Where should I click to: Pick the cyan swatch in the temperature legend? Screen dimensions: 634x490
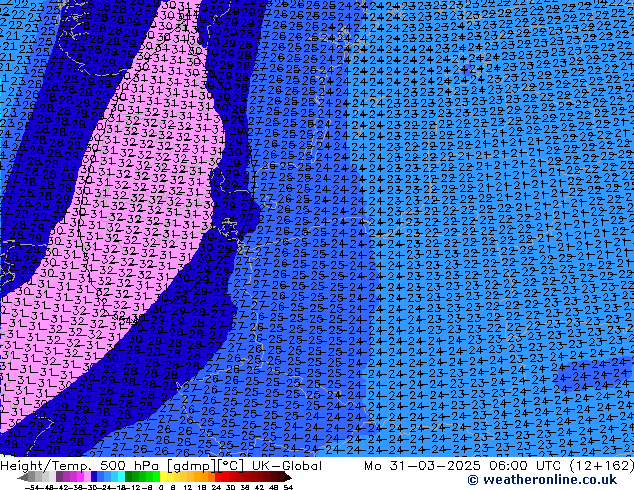click(x=122, y=477)
